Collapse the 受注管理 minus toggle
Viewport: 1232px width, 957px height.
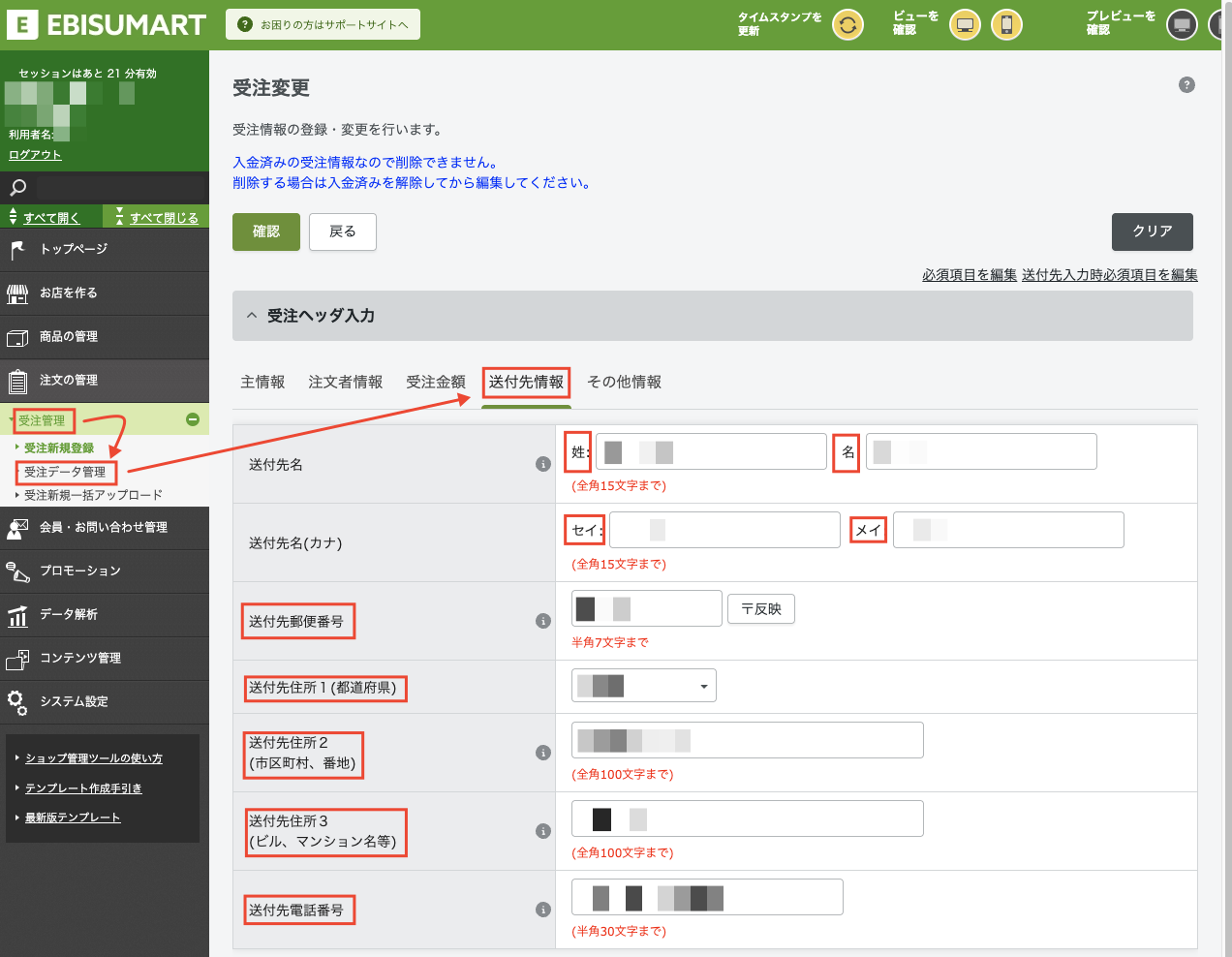point(193,419)
